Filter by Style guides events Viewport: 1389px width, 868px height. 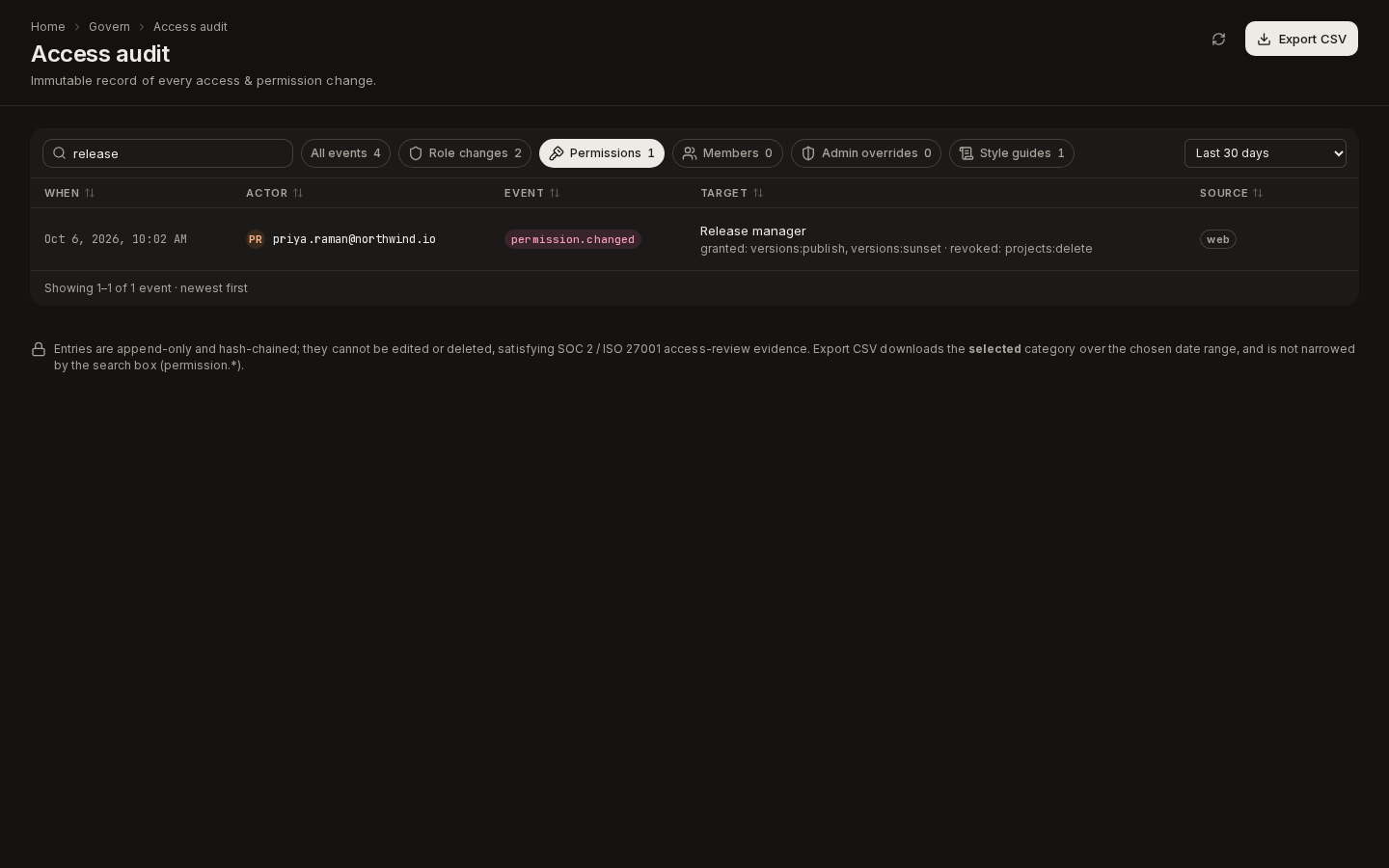click(1012, 153)
